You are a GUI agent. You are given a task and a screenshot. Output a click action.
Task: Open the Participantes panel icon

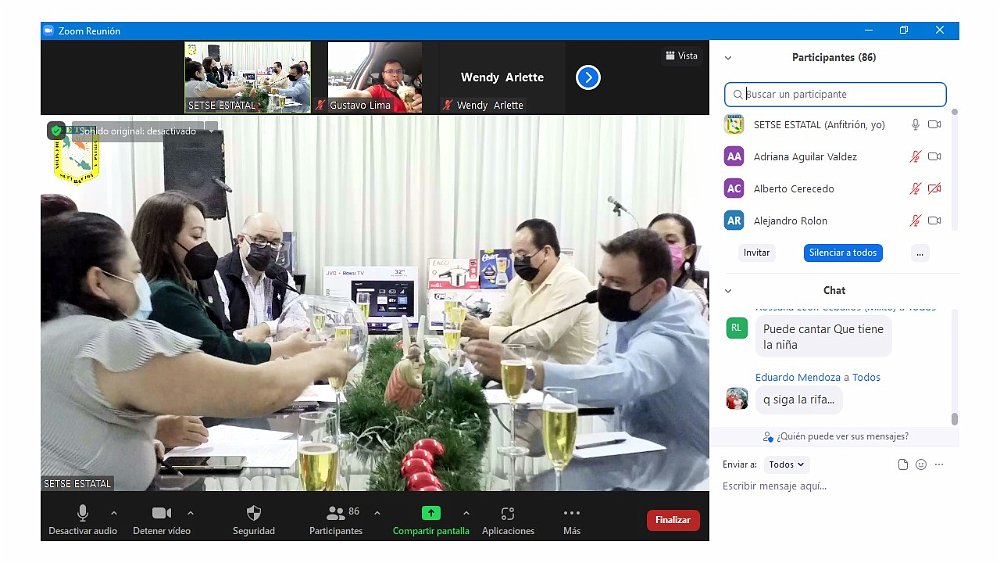(335, 513)
